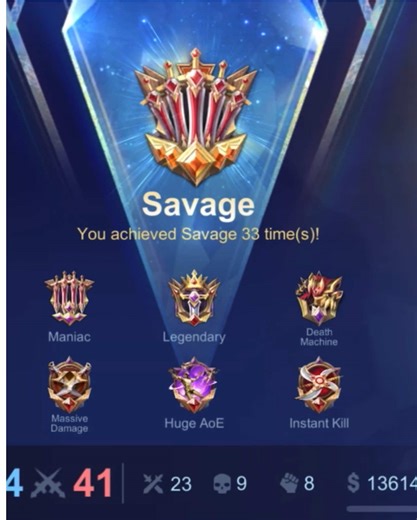Click the Legendary label text
This screenshot has width=417, height=520.
click(x=194, y=338)
